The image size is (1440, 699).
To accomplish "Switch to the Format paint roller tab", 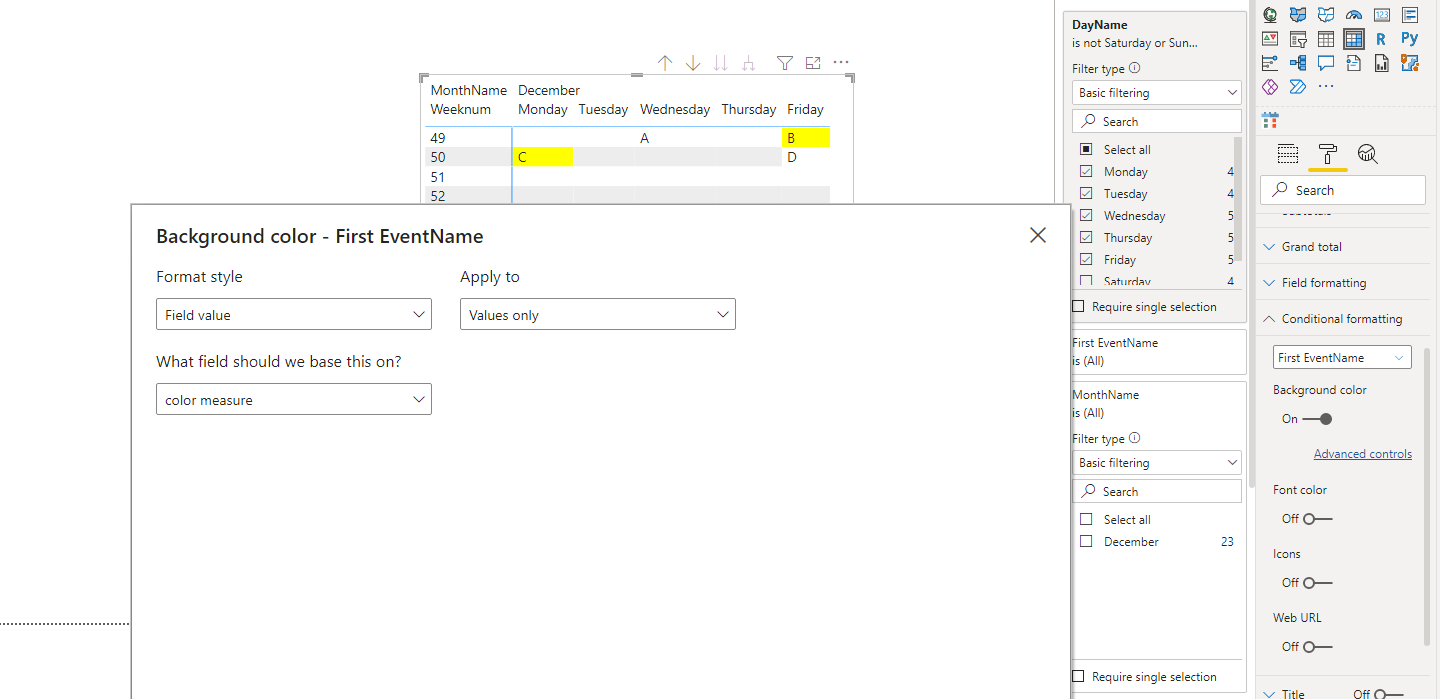I will point(1328,154).
